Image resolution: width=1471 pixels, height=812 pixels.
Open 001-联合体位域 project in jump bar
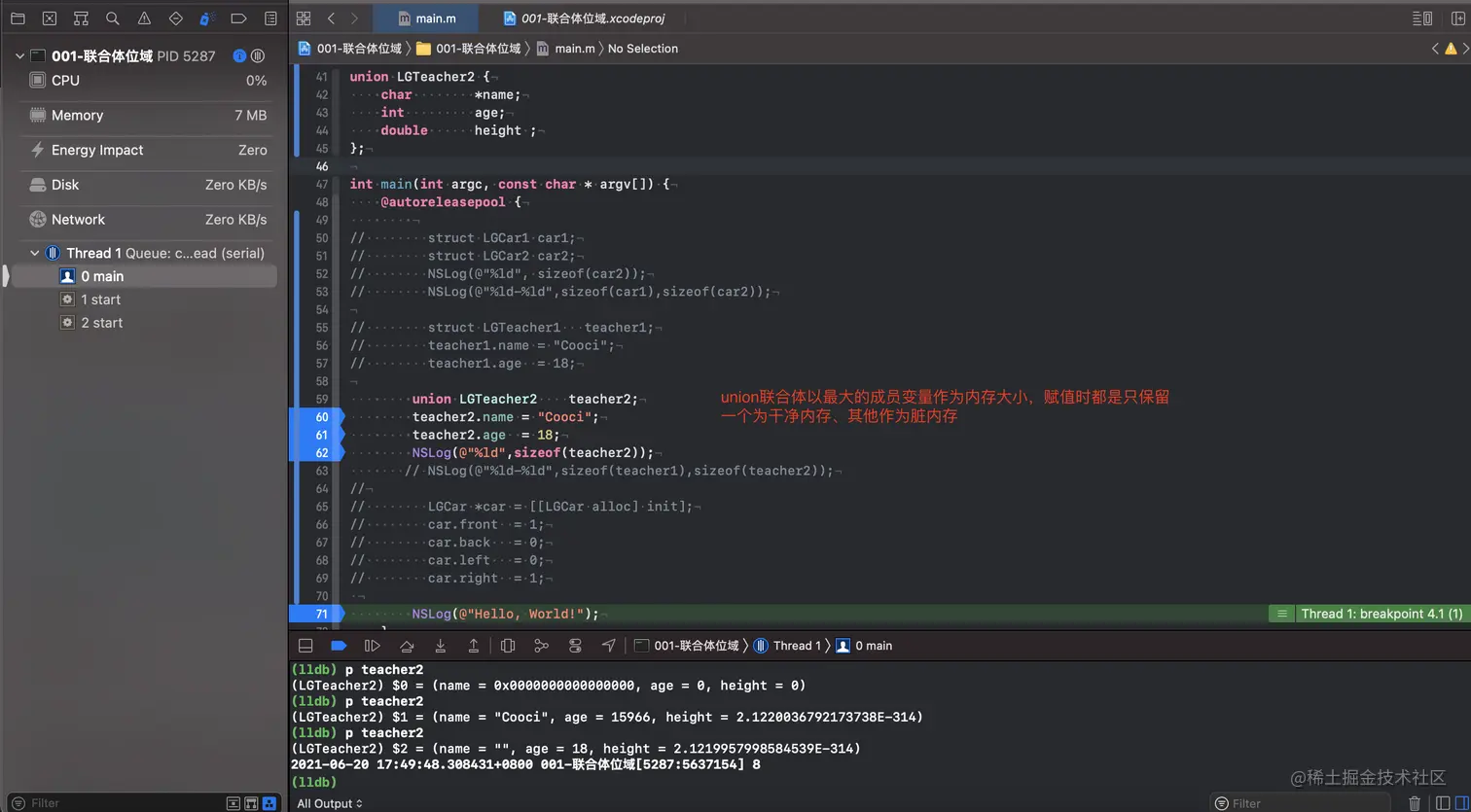349,49
